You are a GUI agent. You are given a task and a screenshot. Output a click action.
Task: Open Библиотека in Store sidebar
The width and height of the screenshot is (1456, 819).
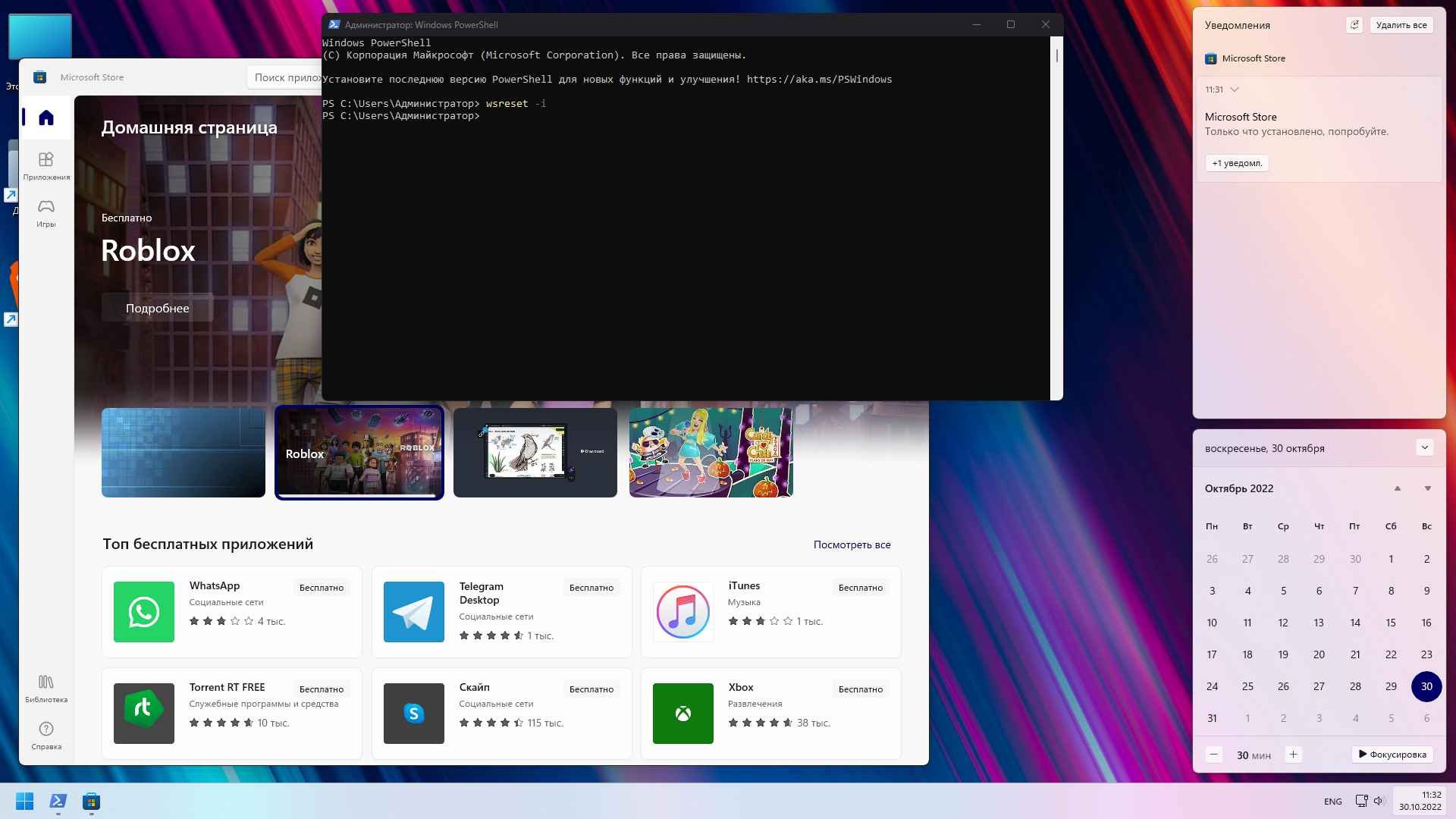(x=46, y=689)
